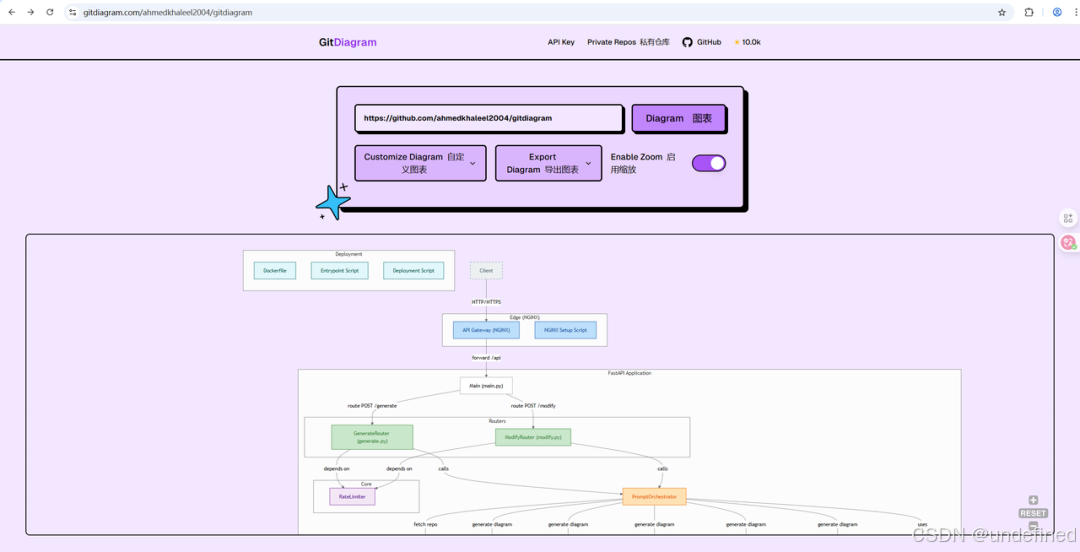The image size is (1080, 552).
Task: Zoom out the diagram with the minus icon
Action: 1033,526
